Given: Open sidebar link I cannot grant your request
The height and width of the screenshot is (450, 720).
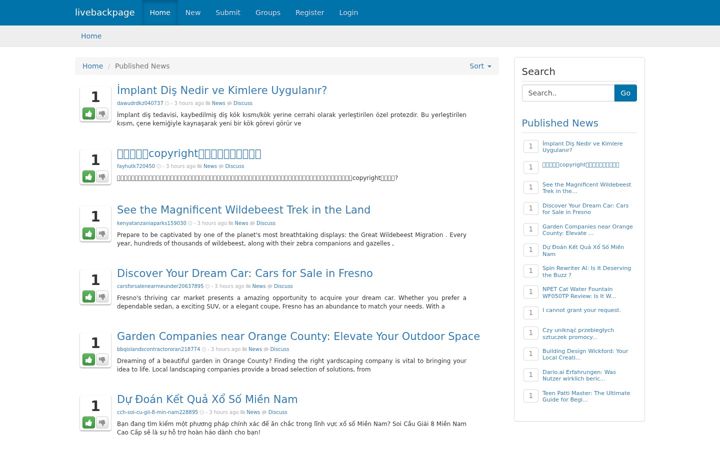Looking at the screenshot, I should click(x=581, y=310).
